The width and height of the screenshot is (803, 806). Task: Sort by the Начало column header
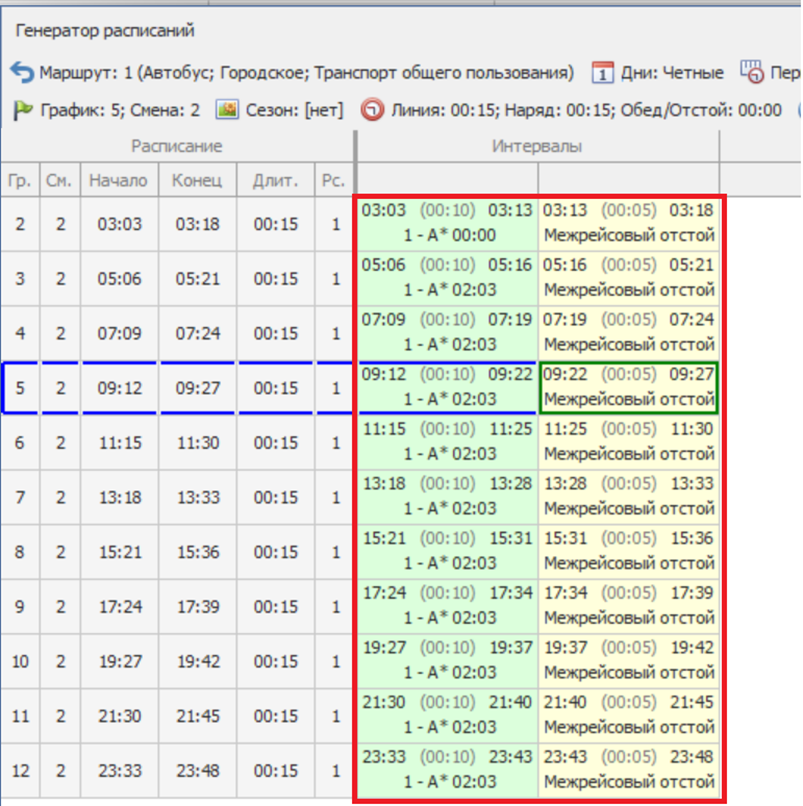click(x=118, y=181)
